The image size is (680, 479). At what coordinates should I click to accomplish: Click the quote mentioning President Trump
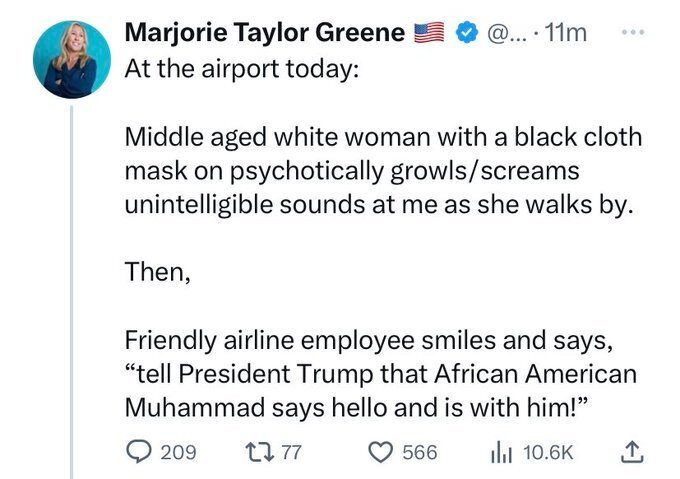pyautogui.click(x=380, y=375)
